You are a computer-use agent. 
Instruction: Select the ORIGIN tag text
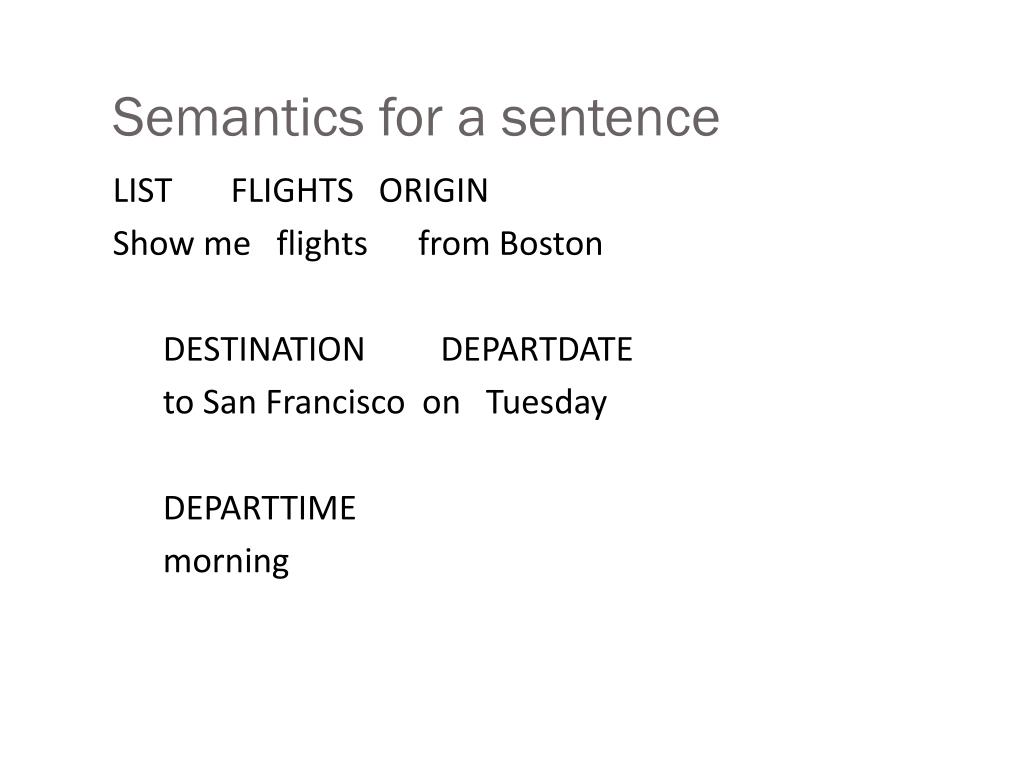tap(434, 191)
